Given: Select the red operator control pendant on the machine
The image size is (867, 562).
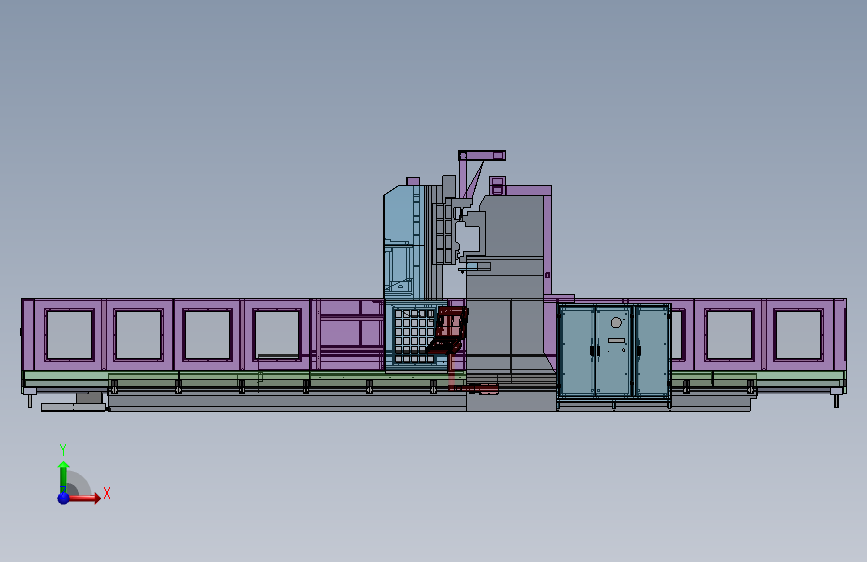Looking at the screenshot, I should pyautogui.click(x=449, y=330).
